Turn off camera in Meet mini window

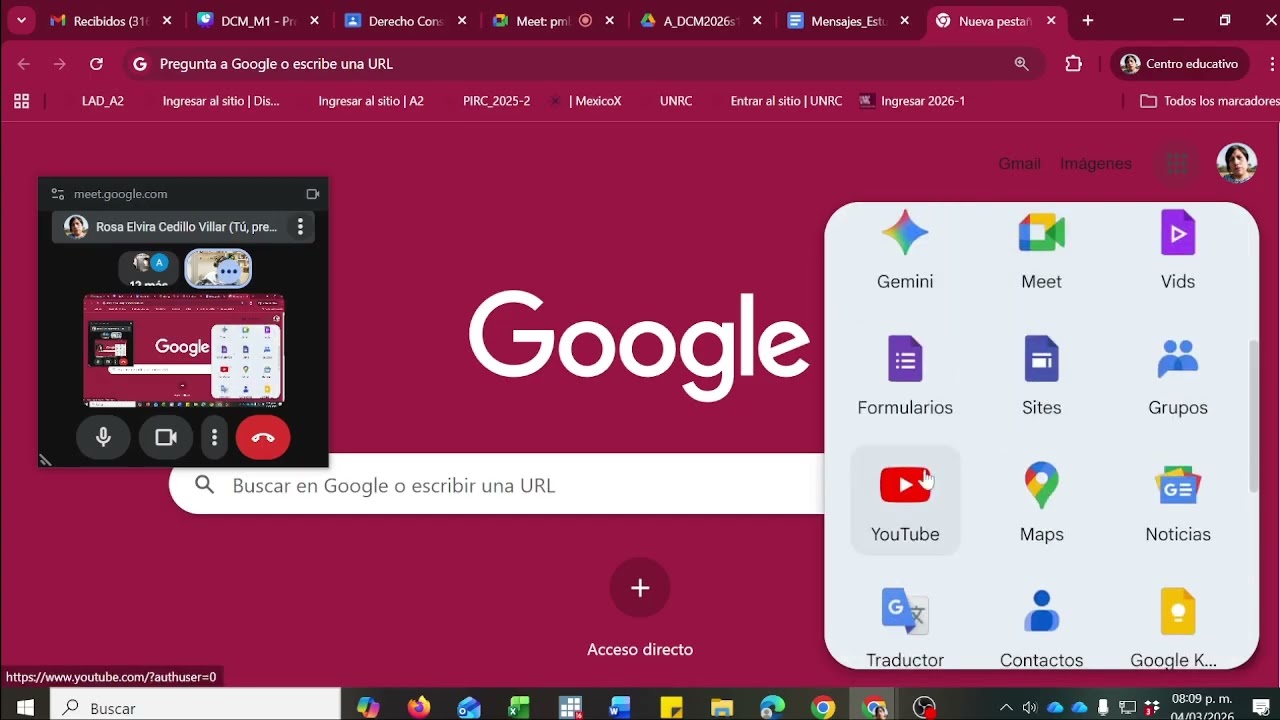(x=165, y=437)
